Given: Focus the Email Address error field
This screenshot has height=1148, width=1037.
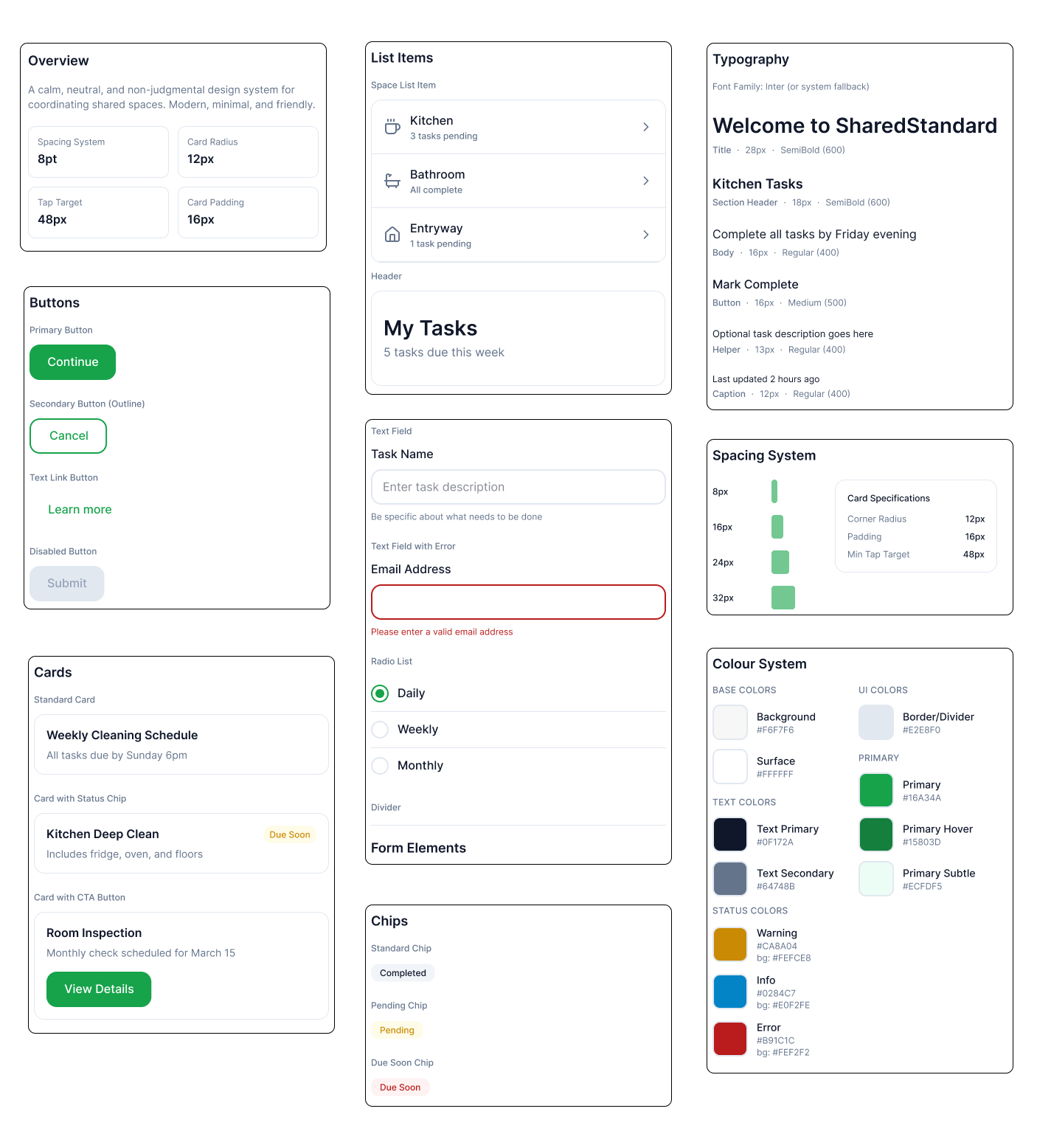Looking at the screenshot, I should pyautogui.click(x=518, y=602).
